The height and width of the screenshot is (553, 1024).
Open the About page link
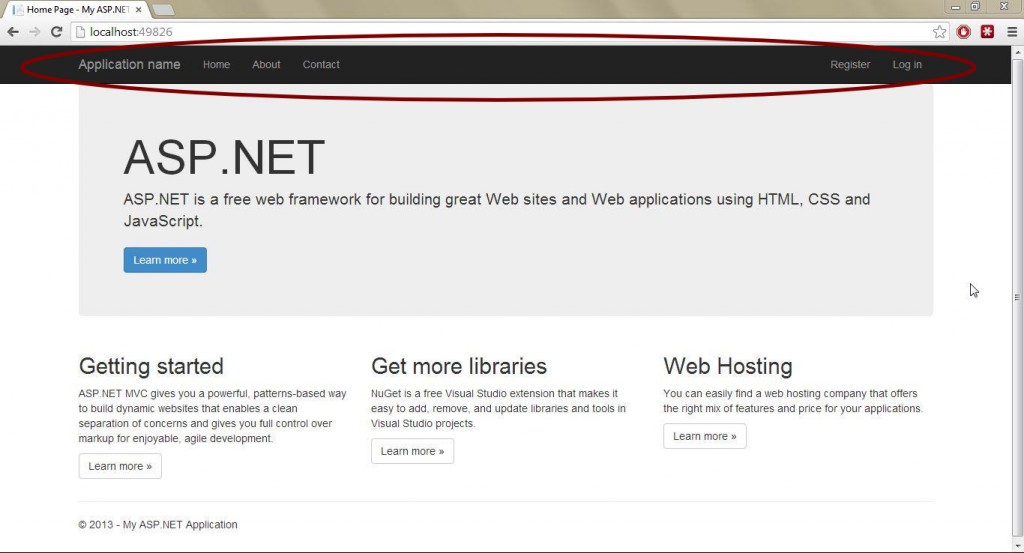266,65
